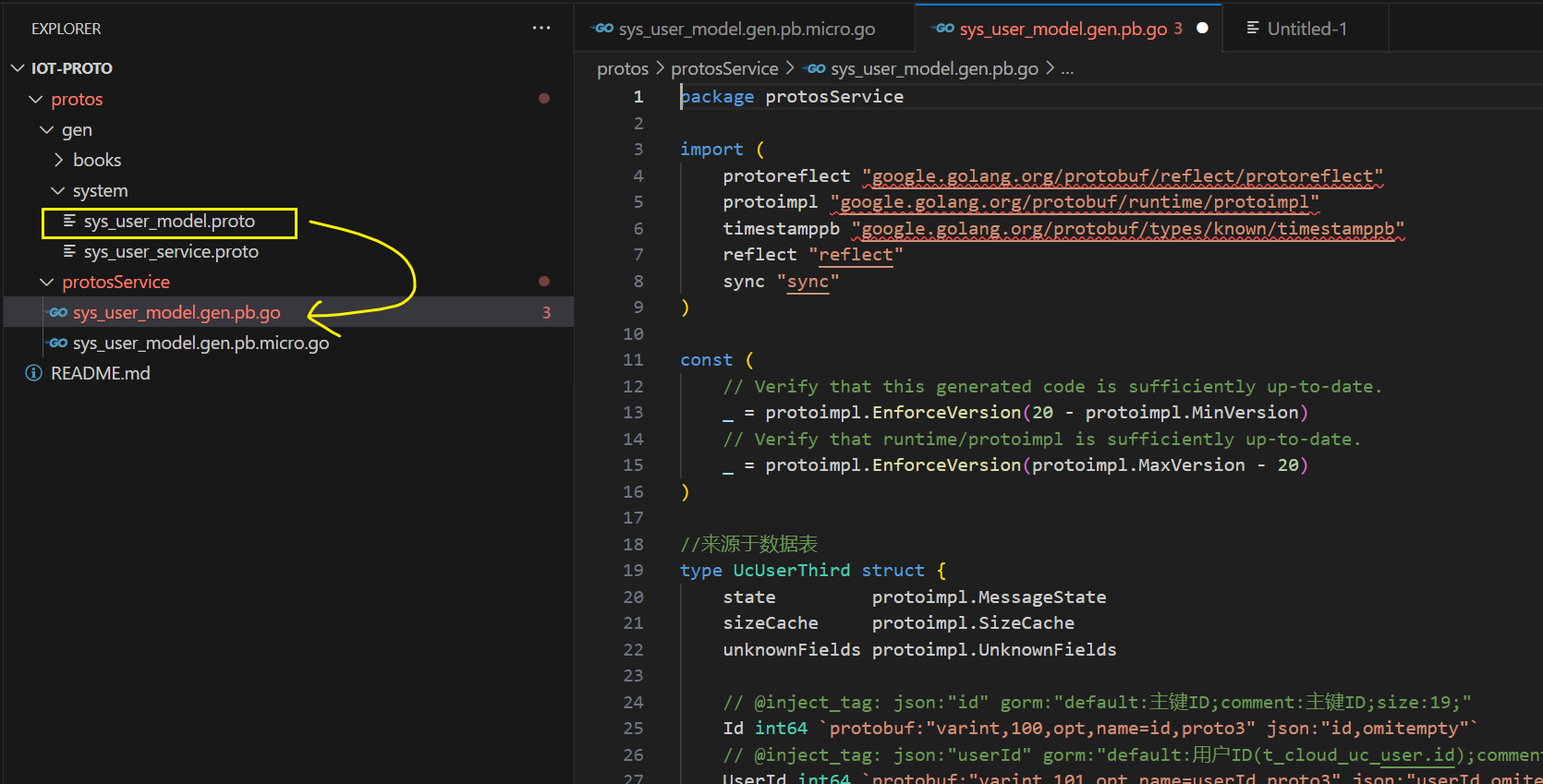Click Go icon beside sys_user_model.gen.pb.micro.go in tree
The image size is (1543, 784).
[x=58, y=343]
